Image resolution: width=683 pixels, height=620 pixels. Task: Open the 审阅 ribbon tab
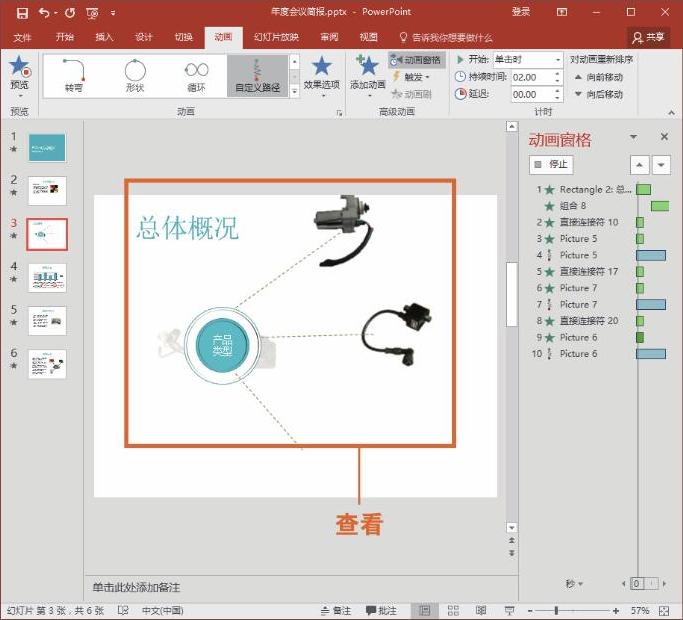329,37
